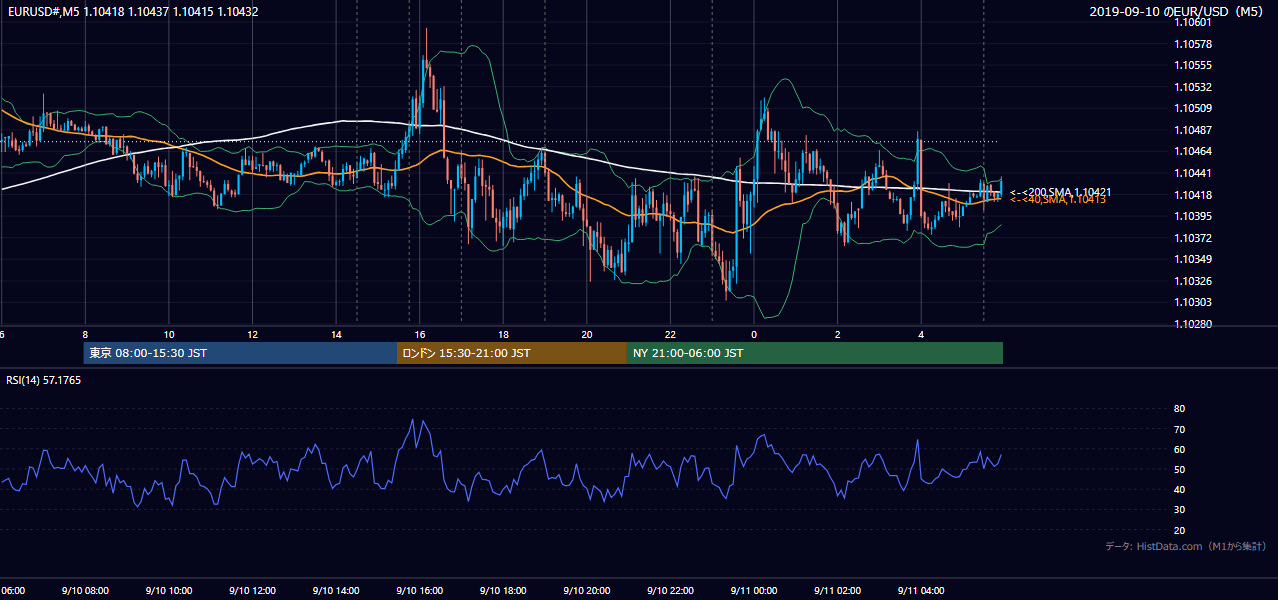Click price level 1.10578 on the axis
Image resolution: width=1278 pixels, height=600 pixels.
tap(1191, 45)
